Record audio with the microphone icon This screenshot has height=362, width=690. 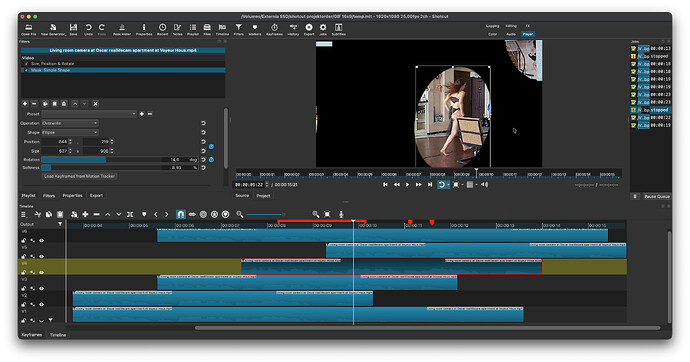[341, 214]
